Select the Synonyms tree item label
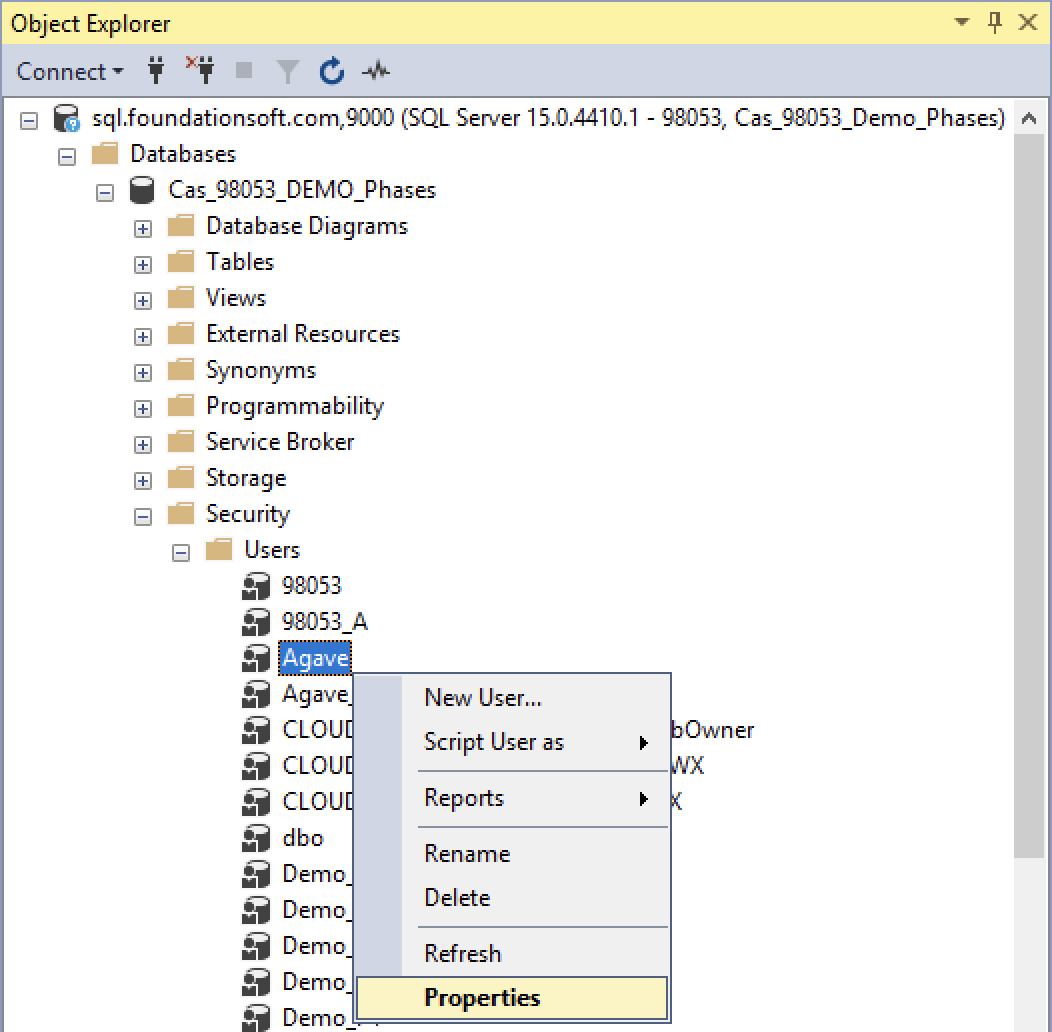1052x1032 pixels. point(260,370)
